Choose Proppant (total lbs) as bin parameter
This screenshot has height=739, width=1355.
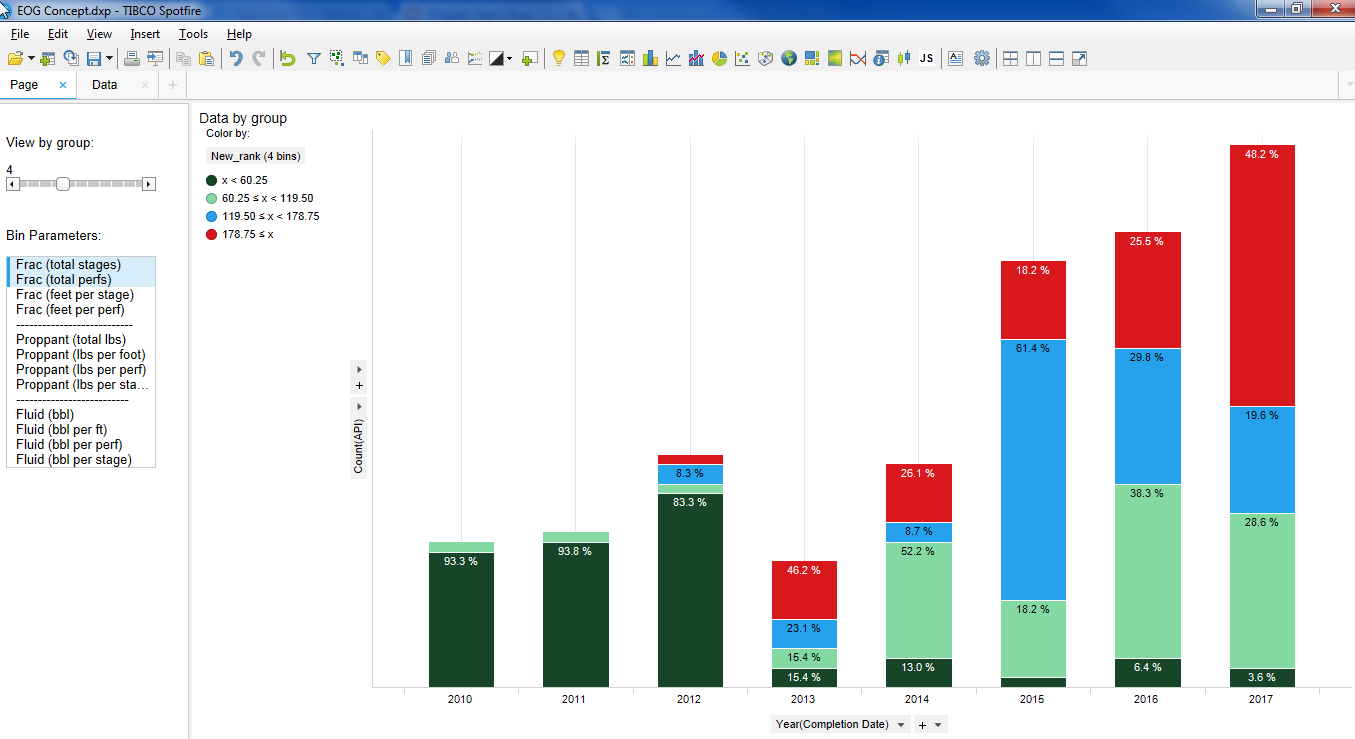pyautogui.click(x=73, y=339)
